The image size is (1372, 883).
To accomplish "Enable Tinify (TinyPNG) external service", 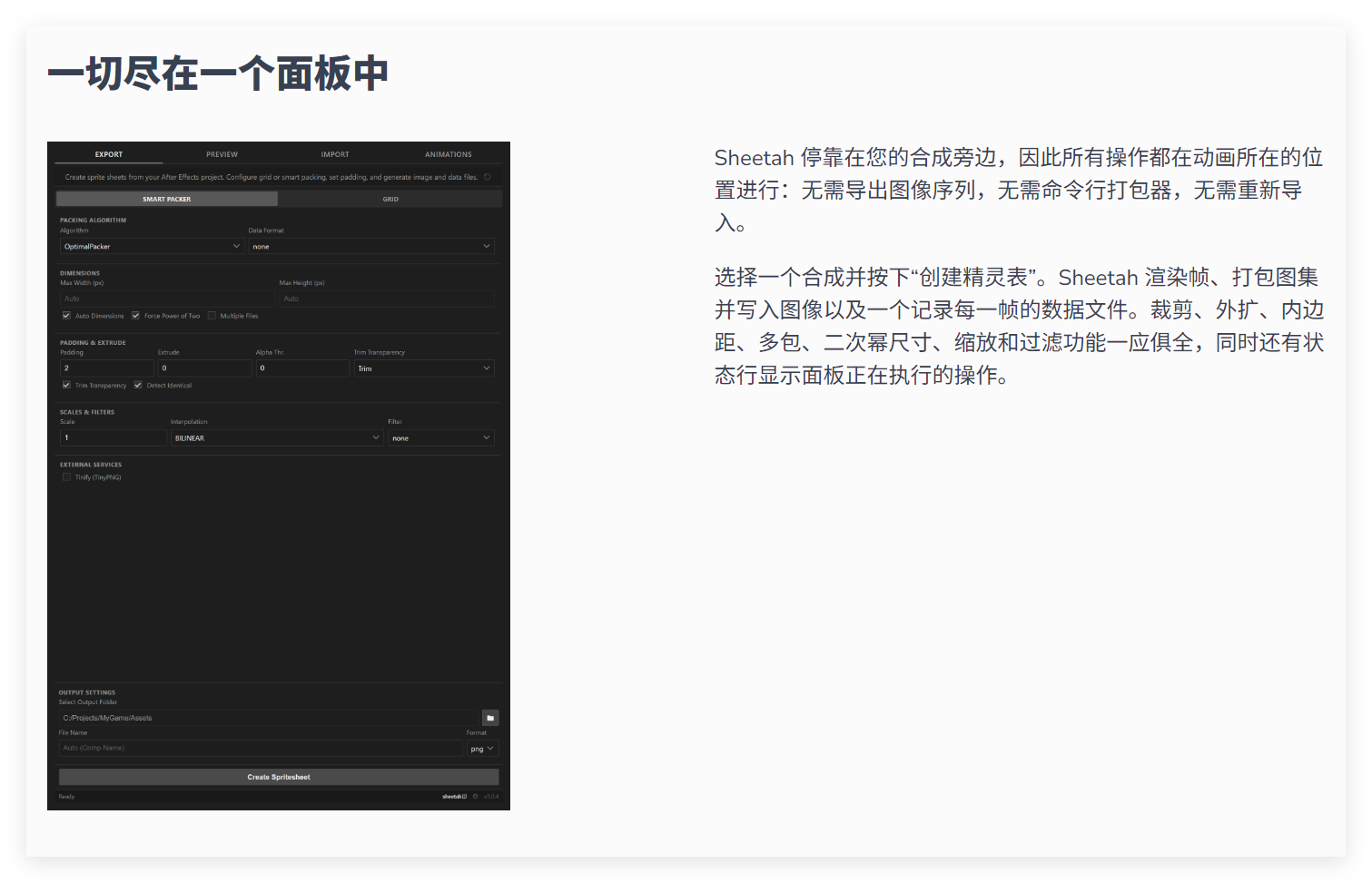I will point(66,476).
